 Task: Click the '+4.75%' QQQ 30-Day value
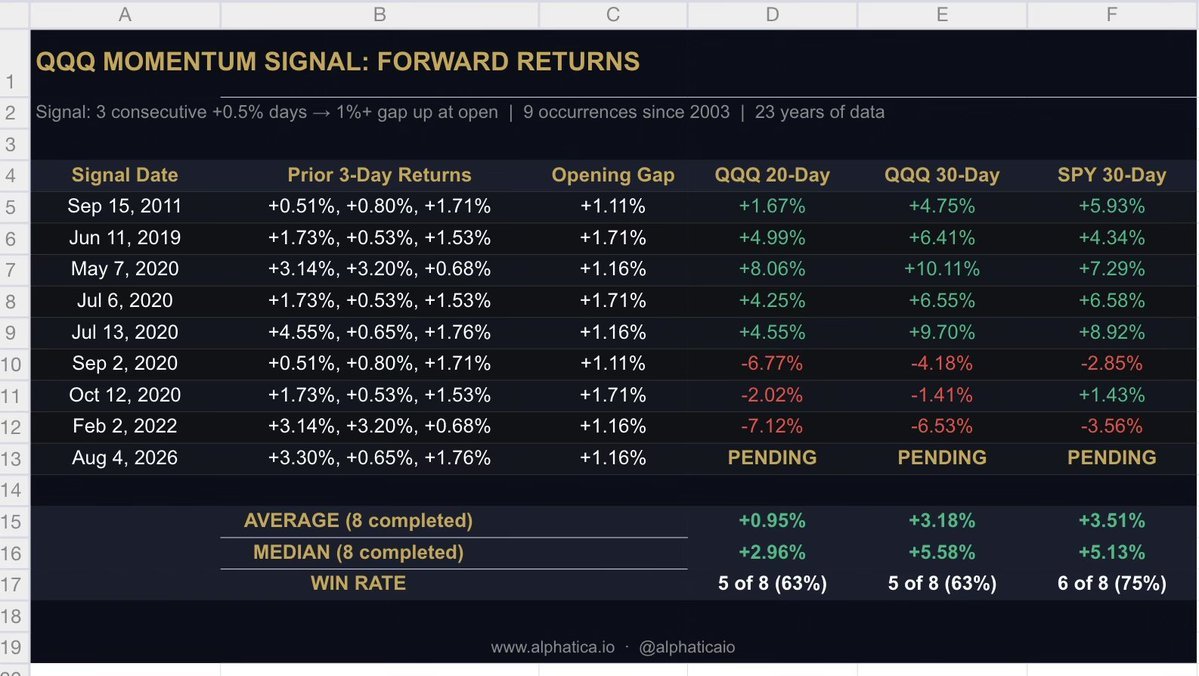point(942,206)
